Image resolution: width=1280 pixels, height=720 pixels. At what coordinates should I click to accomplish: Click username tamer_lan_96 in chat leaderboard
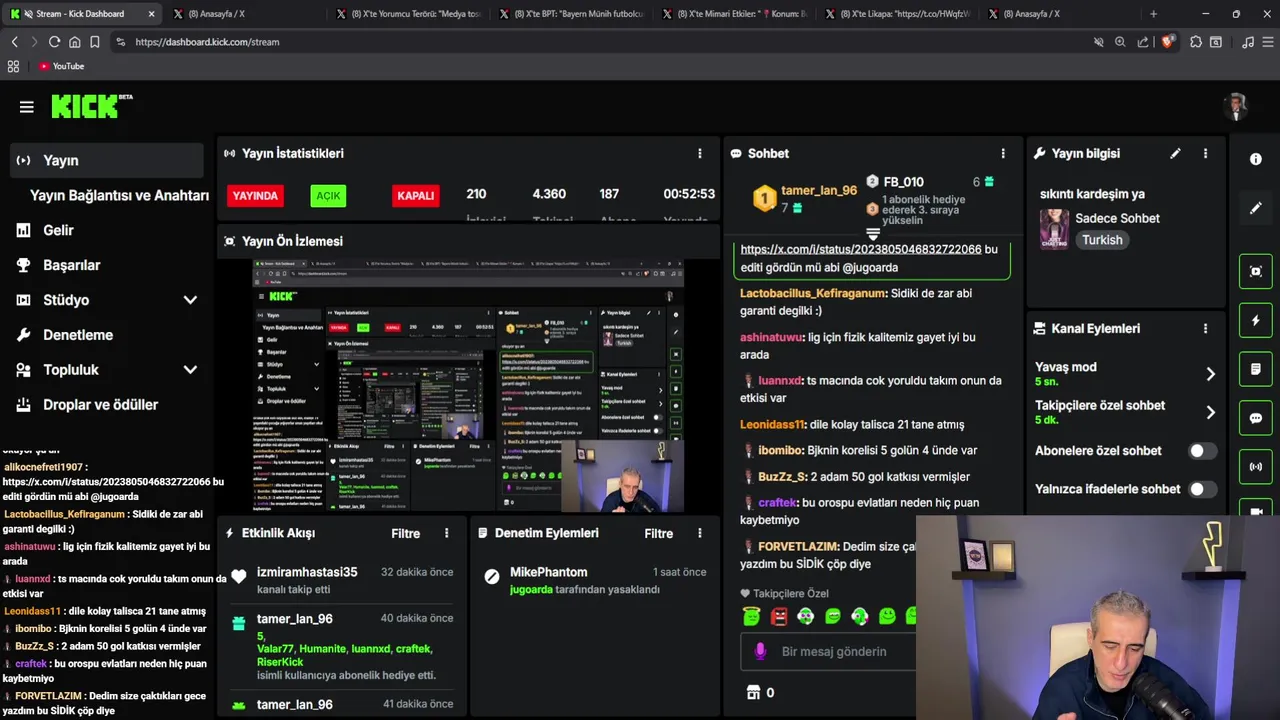(x=818, y=190)
